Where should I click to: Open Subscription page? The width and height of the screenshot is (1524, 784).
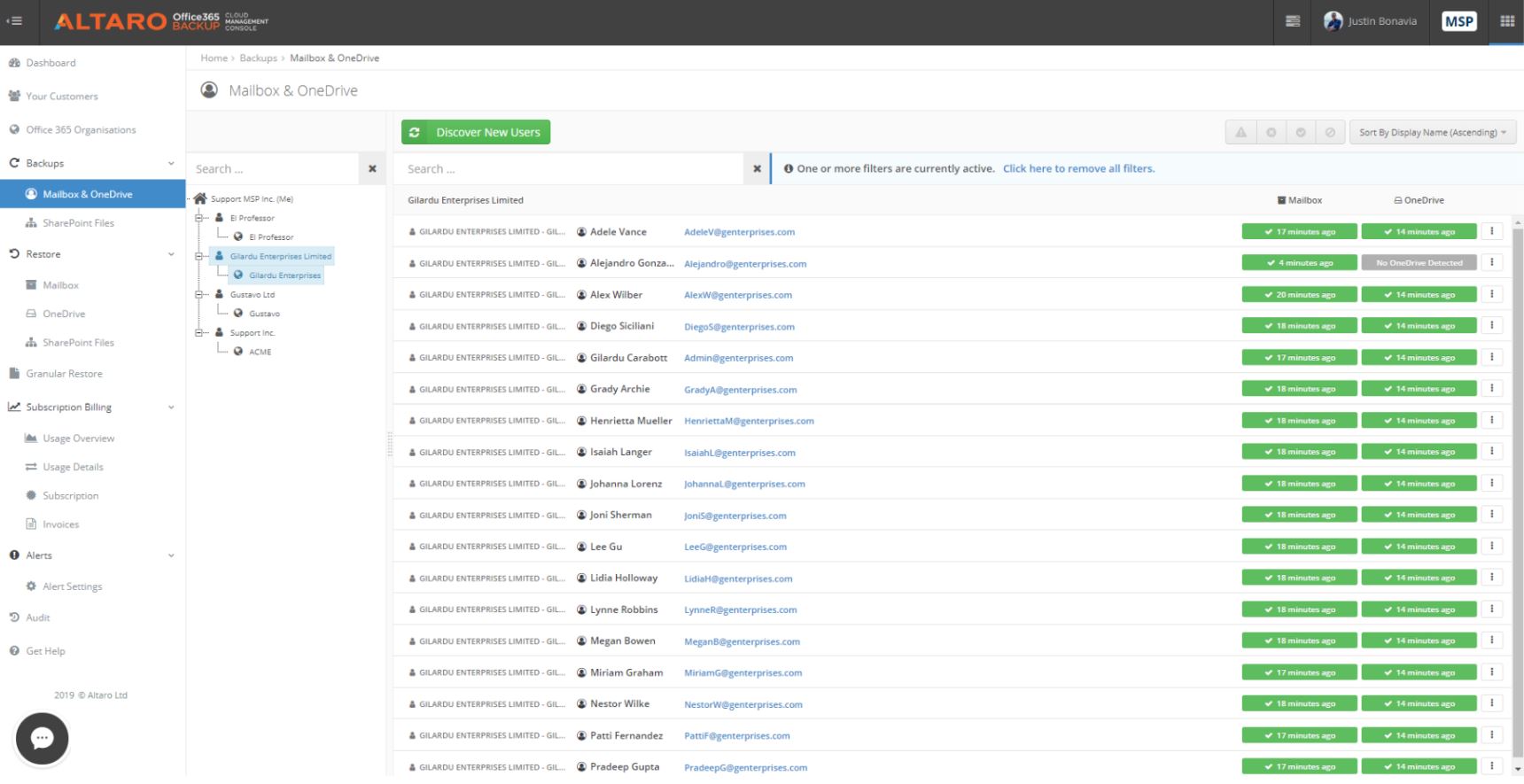(70, 496)
